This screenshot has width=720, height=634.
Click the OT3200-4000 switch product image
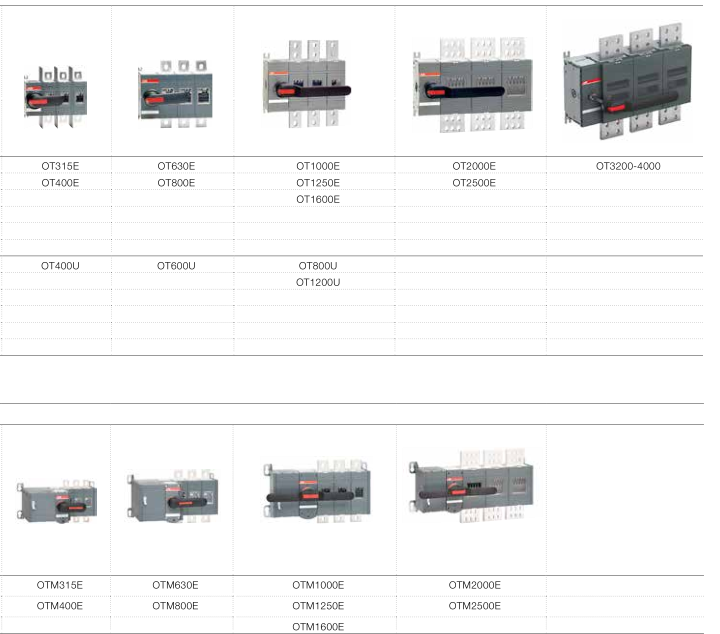[628, 81]
